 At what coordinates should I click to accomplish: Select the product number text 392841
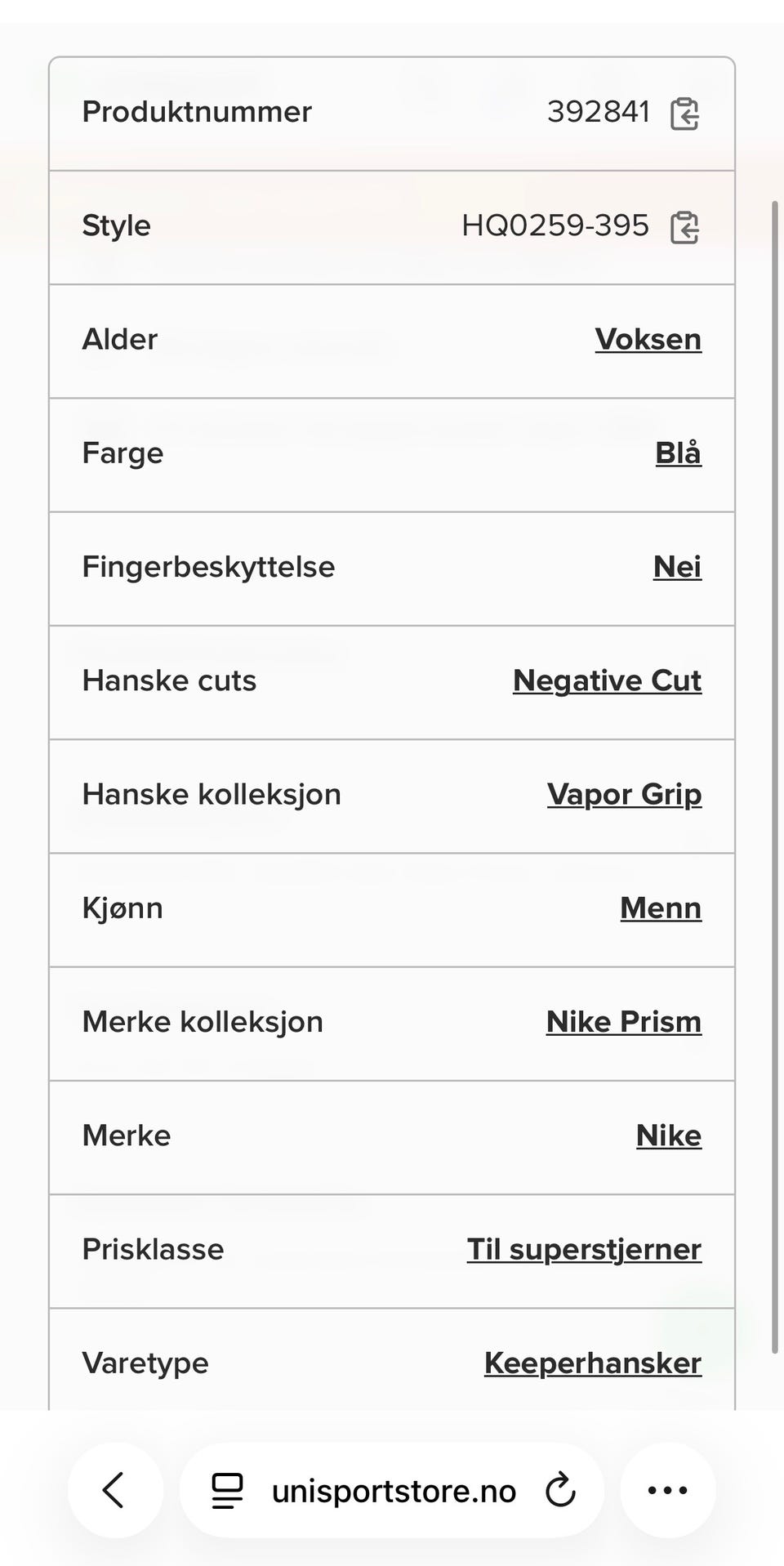[x=599, y=112]
